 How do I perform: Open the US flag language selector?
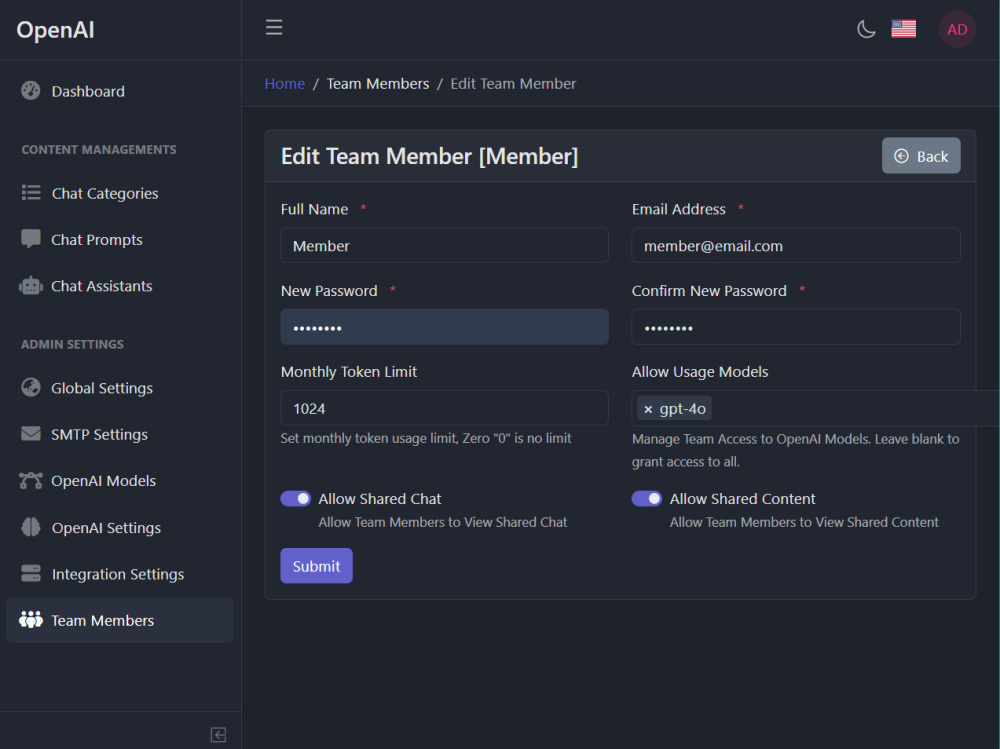[x=904, y=29]
